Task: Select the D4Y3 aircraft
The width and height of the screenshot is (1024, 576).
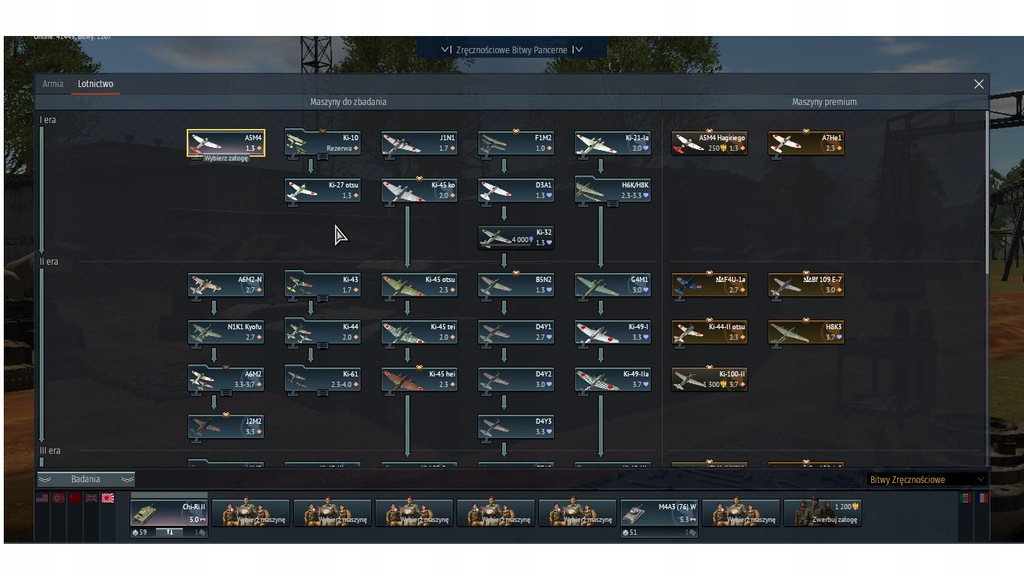Action: pyautogui.click(x=516, y=426)
